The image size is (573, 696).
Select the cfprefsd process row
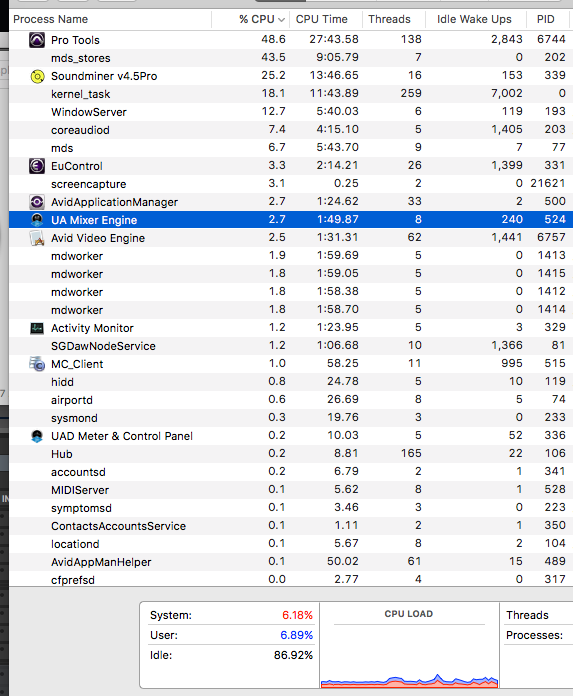click(x=291, y=579)
